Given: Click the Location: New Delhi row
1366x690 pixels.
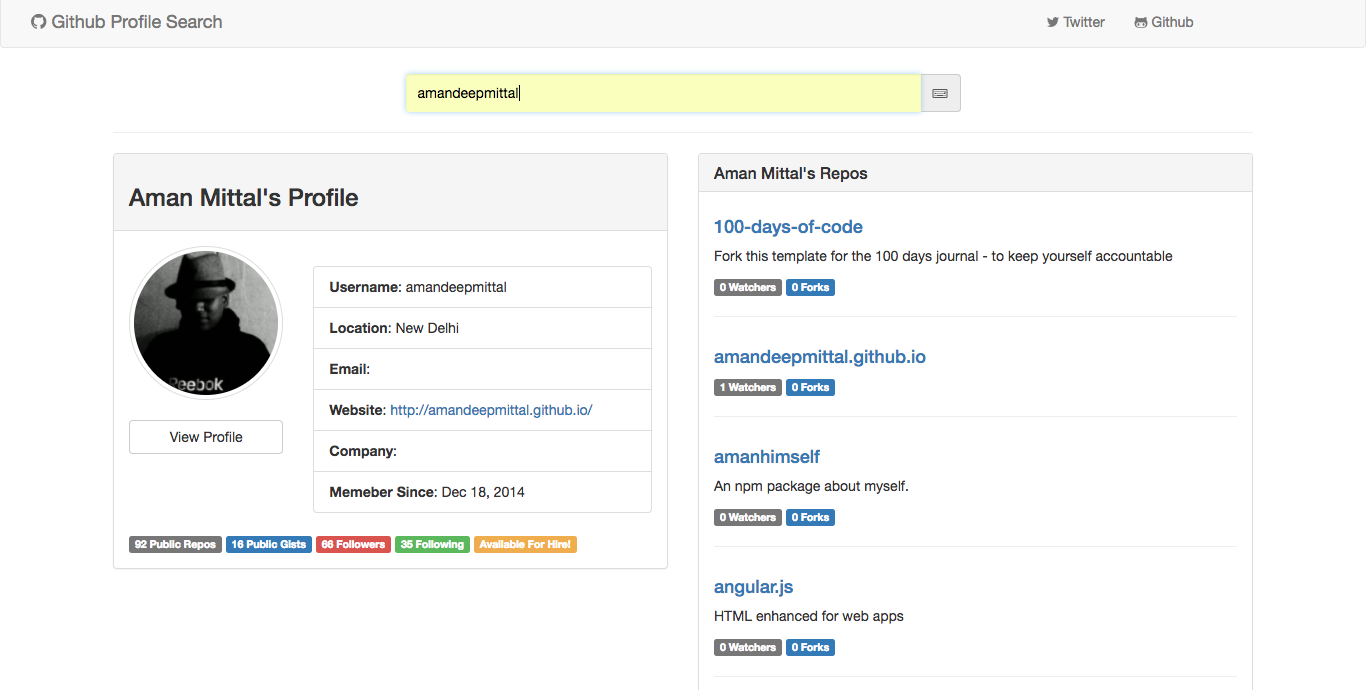Looking at the screenshot, I should click(482, 328).
